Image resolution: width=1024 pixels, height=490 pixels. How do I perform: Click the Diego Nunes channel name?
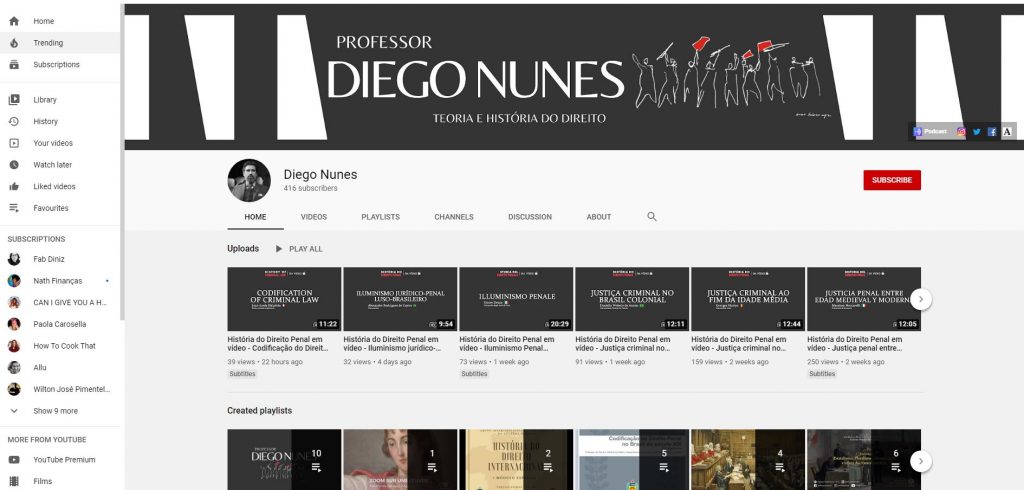coord(320,174)
